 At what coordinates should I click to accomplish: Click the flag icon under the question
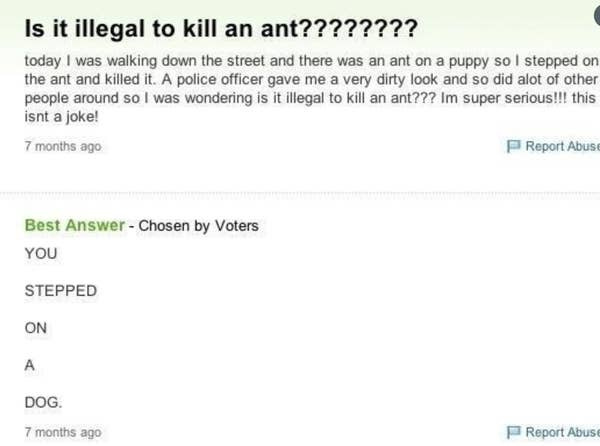pyautogui.click(x=514, y=146)
